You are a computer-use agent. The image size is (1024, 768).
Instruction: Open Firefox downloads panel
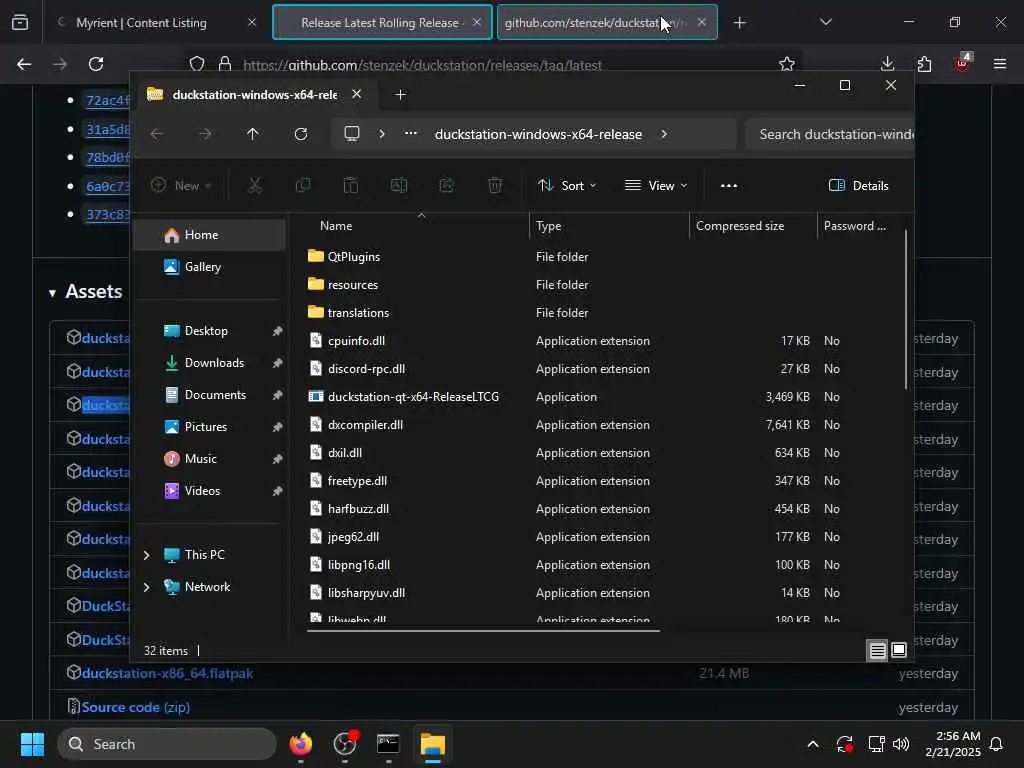[887, 64]
